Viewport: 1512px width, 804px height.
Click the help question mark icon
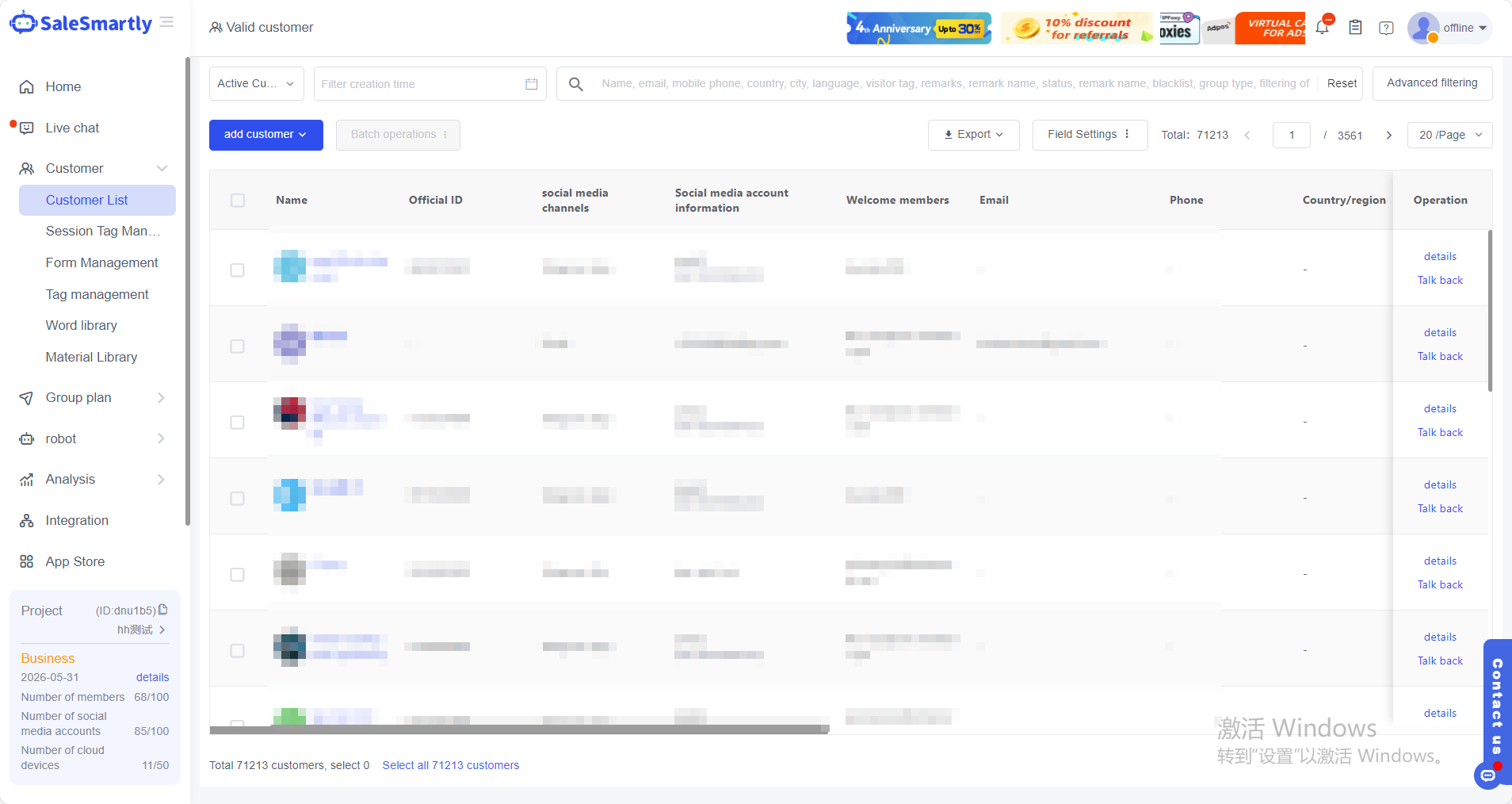coord(1386,28)
